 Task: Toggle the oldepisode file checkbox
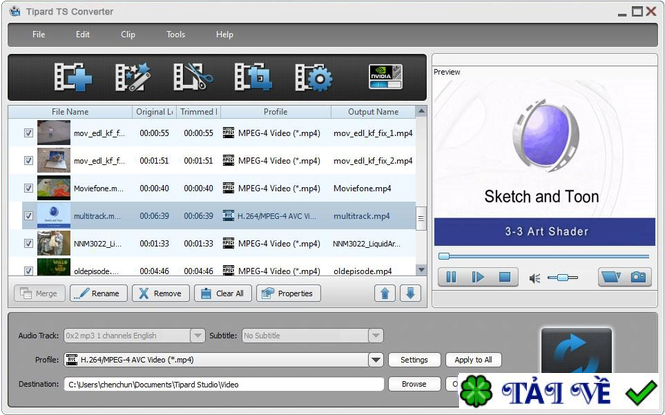point(28,270)
